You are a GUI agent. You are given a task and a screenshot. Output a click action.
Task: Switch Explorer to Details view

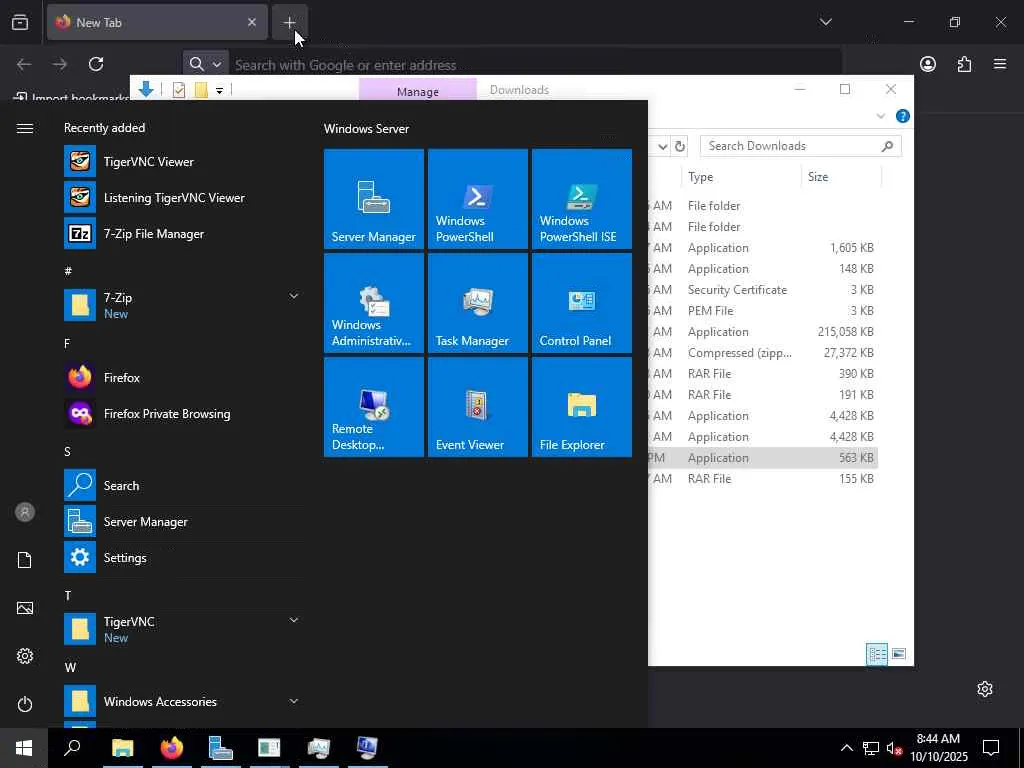876,654
